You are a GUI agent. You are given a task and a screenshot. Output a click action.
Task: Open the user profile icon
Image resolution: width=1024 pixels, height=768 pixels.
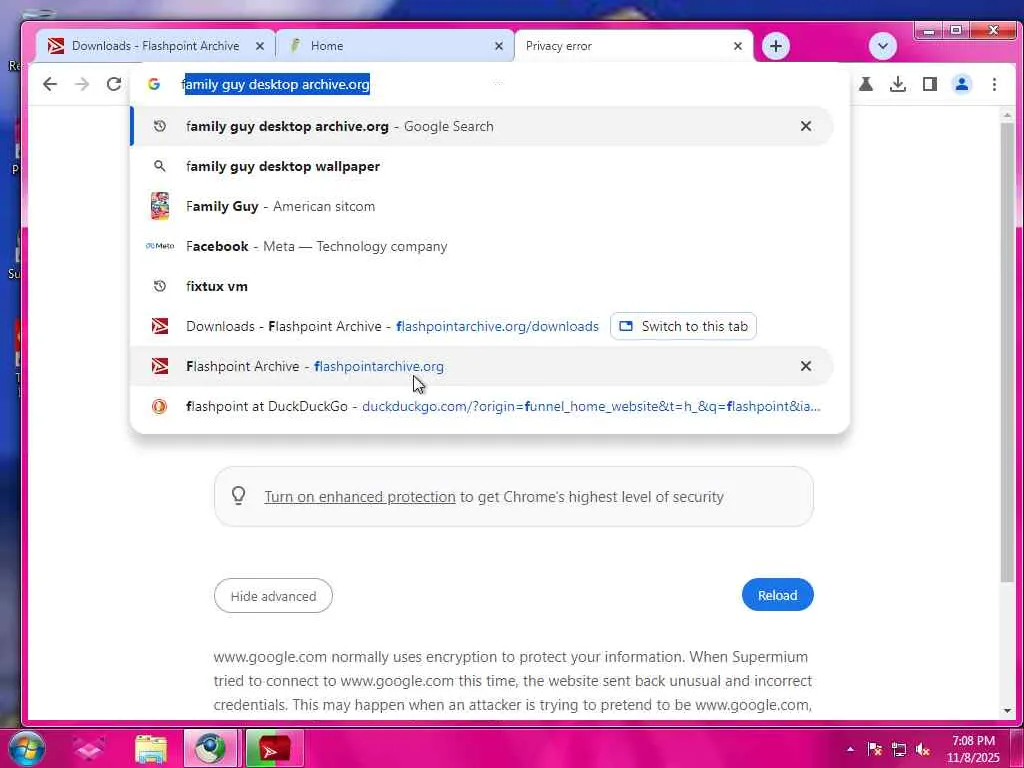pos(962,84)
